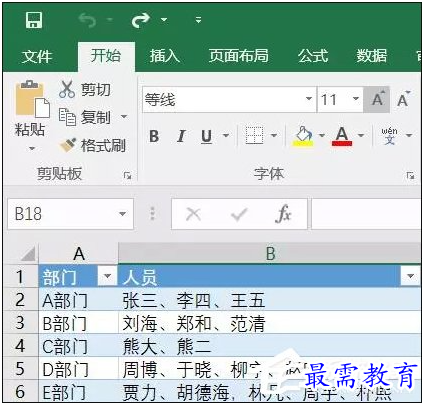Increase font size with larger A
426x407 pixels.
point(377,99)
